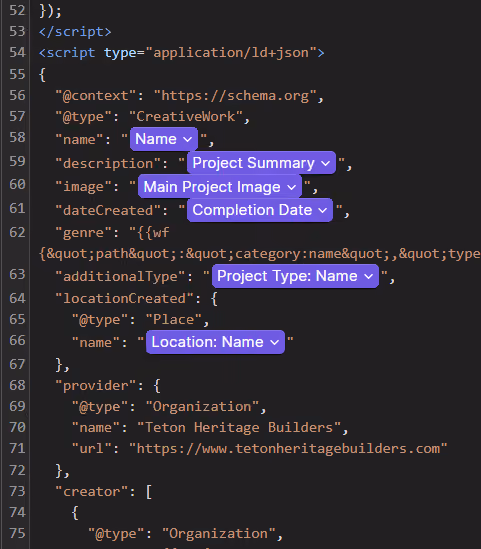Screen dimensions: 481x549
Task: Click the "url" key on line 71
Action: 91,449
